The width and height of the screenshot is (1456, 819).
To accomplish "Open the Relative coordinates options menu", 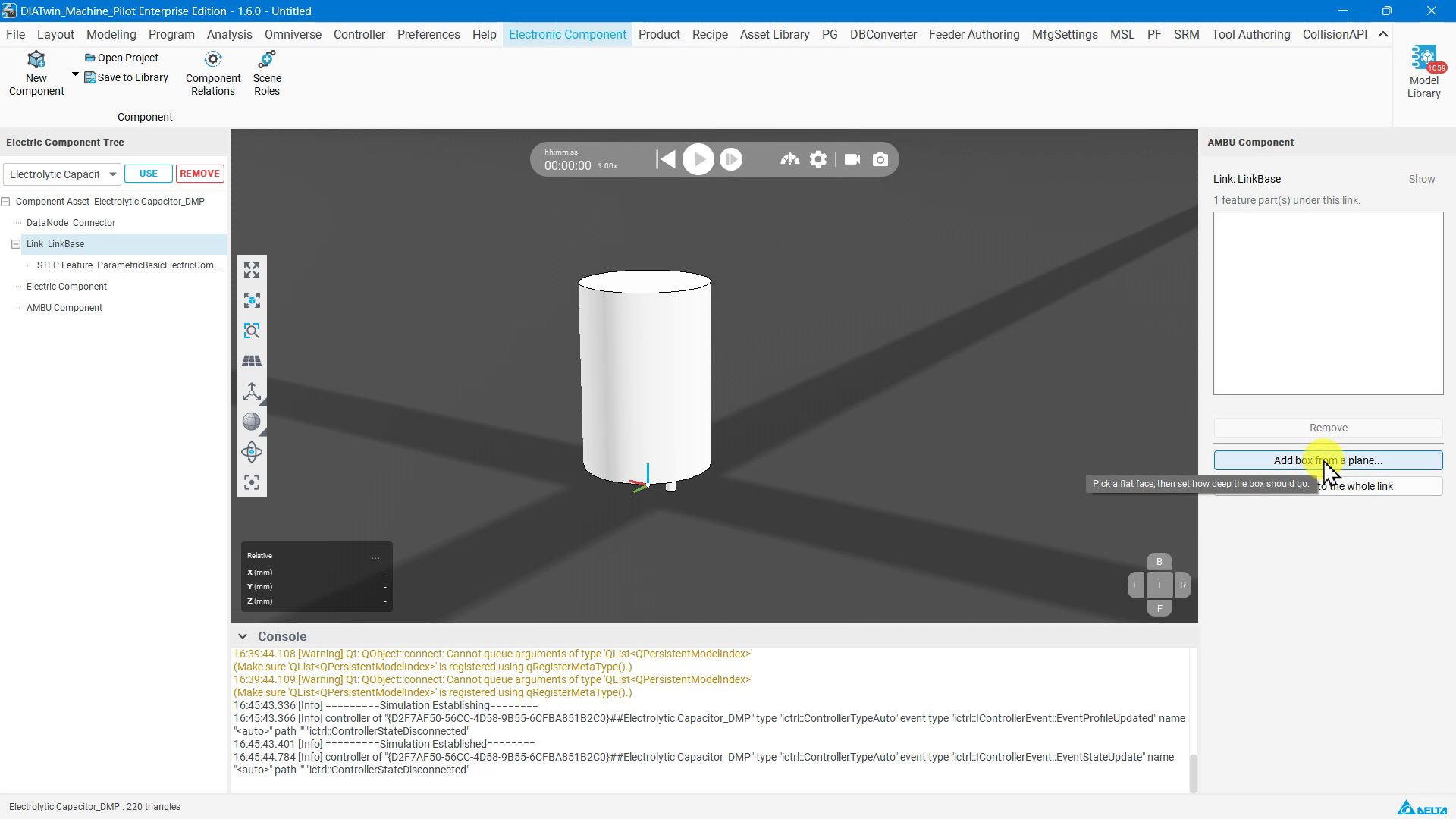I will [375, 557].
